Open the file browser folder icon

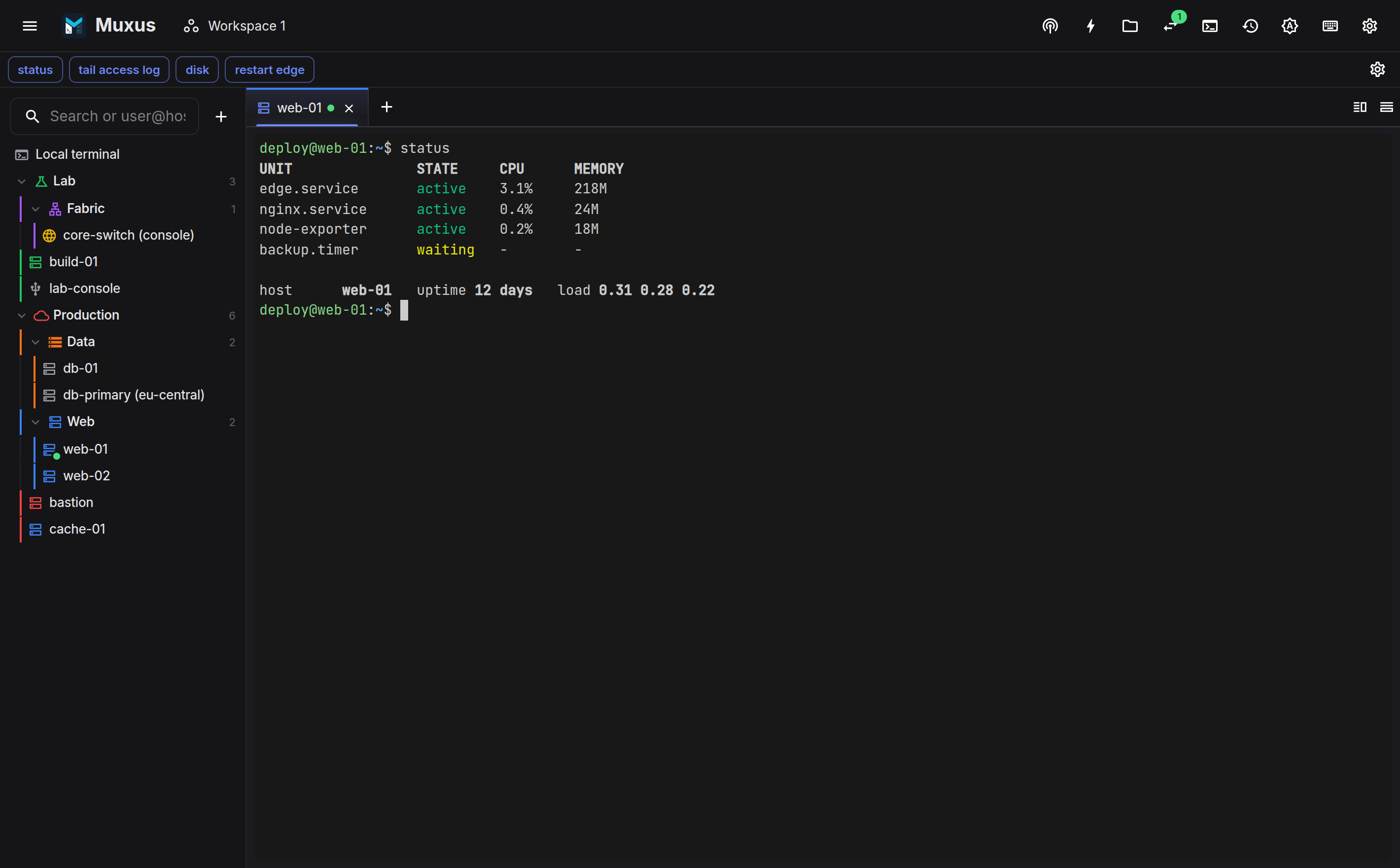[x=1130, y=26]
